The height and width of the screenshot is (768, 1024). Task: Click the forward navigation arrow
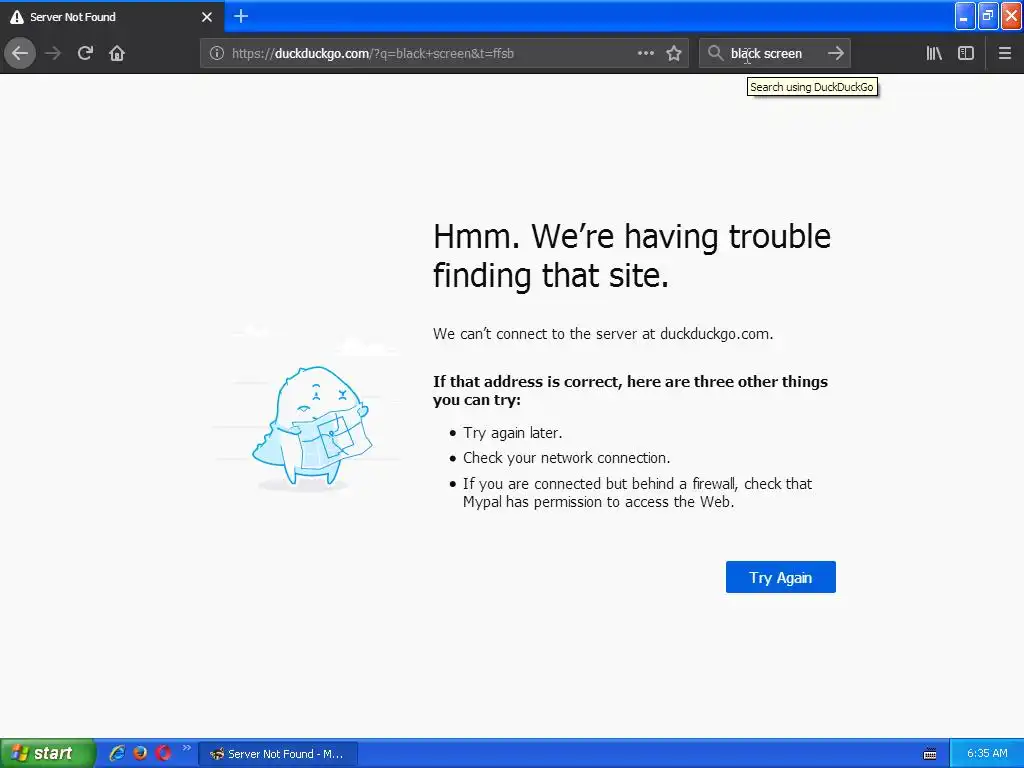point(53,53)
